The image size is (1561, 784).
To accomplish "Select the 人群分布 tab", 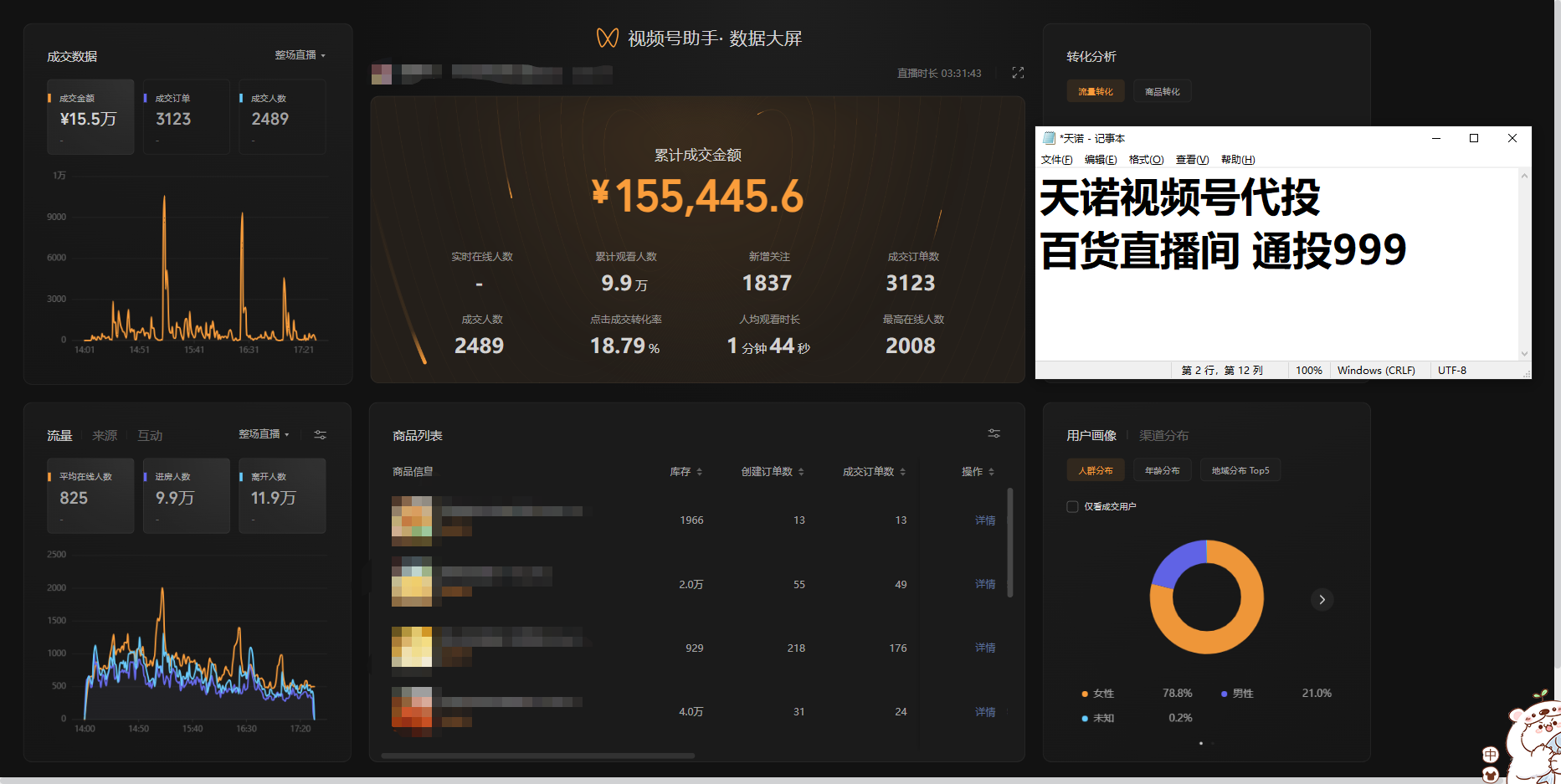I will (1096, 470).
